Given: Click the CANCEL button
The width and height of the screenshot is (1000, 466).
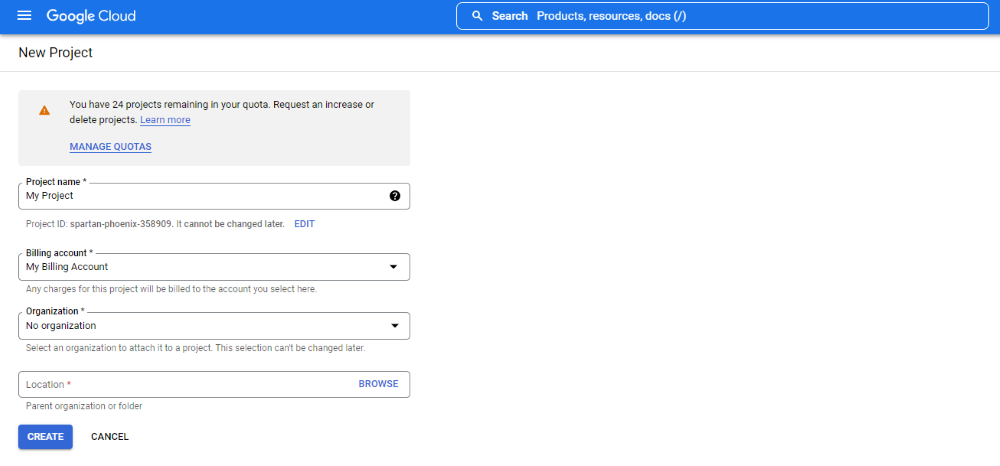Looking at the screenshot, I should [110, 437].
